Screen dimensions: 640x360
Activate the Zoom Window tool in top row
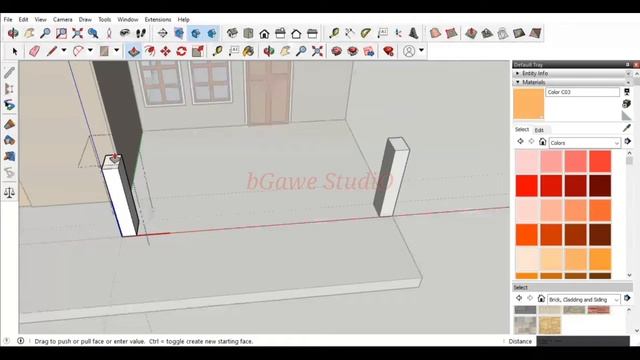click(61, 33)
